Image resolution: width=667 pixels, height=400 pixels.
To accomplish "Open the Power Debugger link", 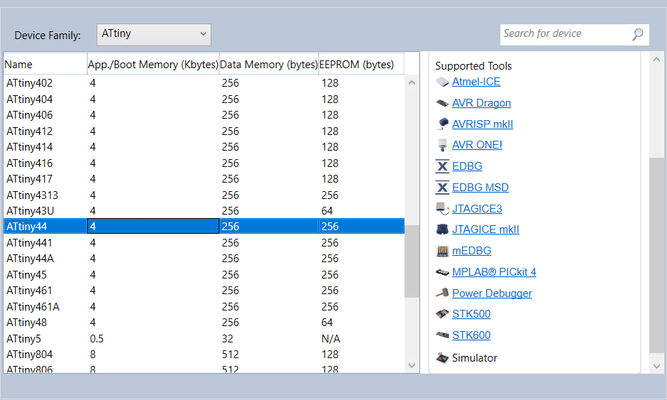I will [x=492, y=293].
